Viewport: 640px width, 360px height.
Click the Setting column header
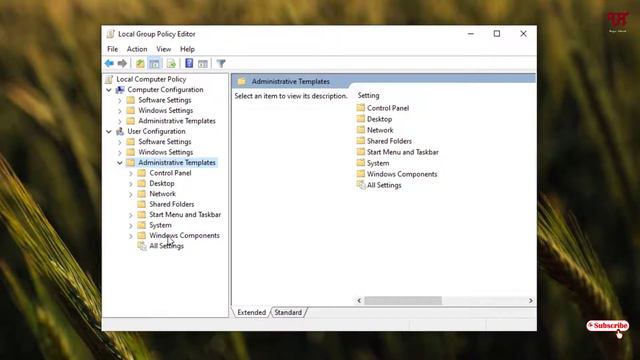(368, 95)
